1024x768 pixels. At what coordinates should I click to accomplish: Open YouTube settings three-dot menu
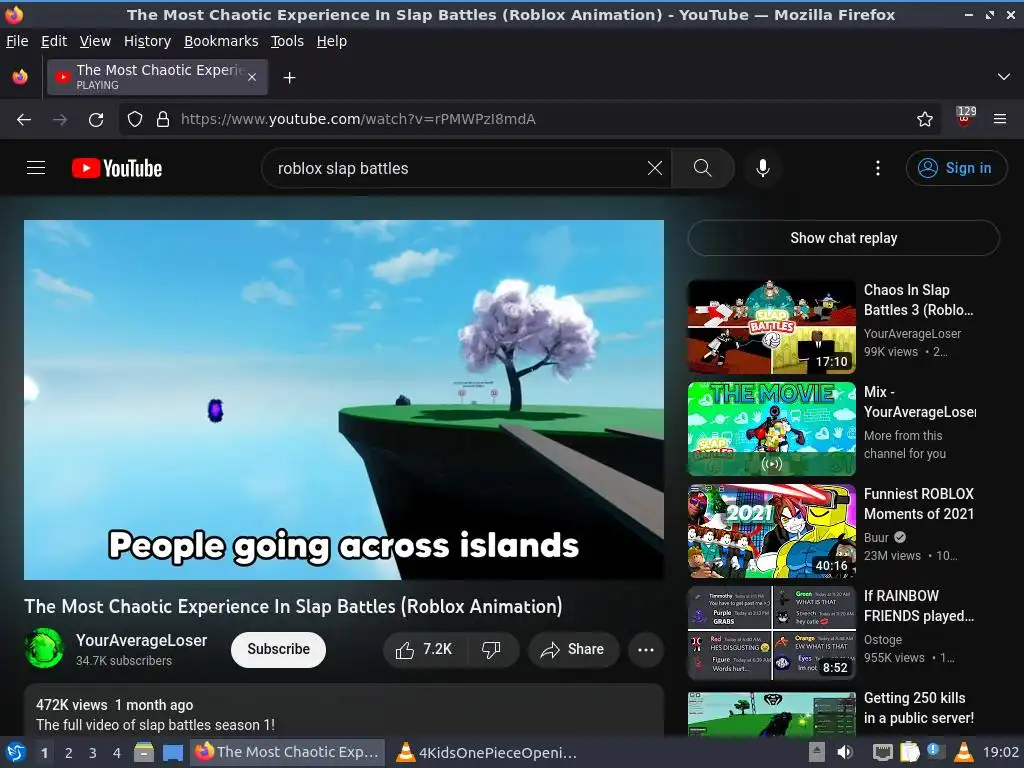[877, 168]
